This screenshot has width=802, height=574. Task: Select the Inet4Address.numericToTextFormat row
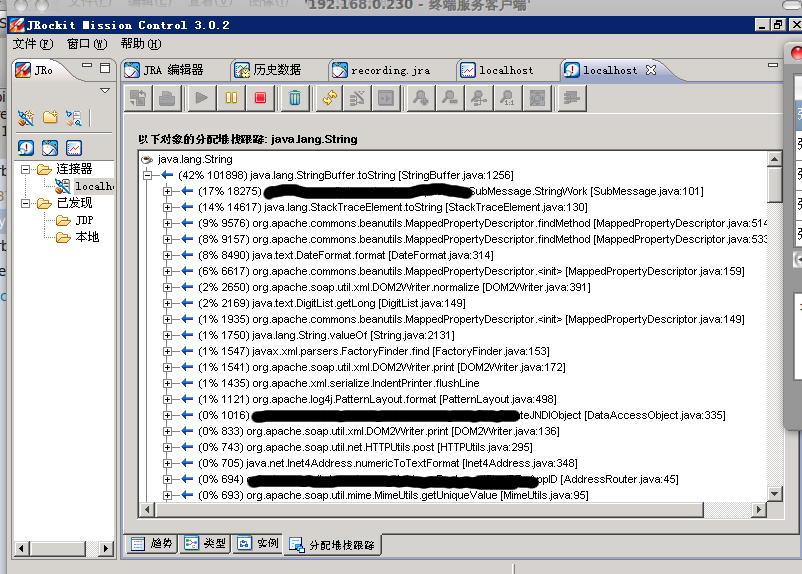388,463
